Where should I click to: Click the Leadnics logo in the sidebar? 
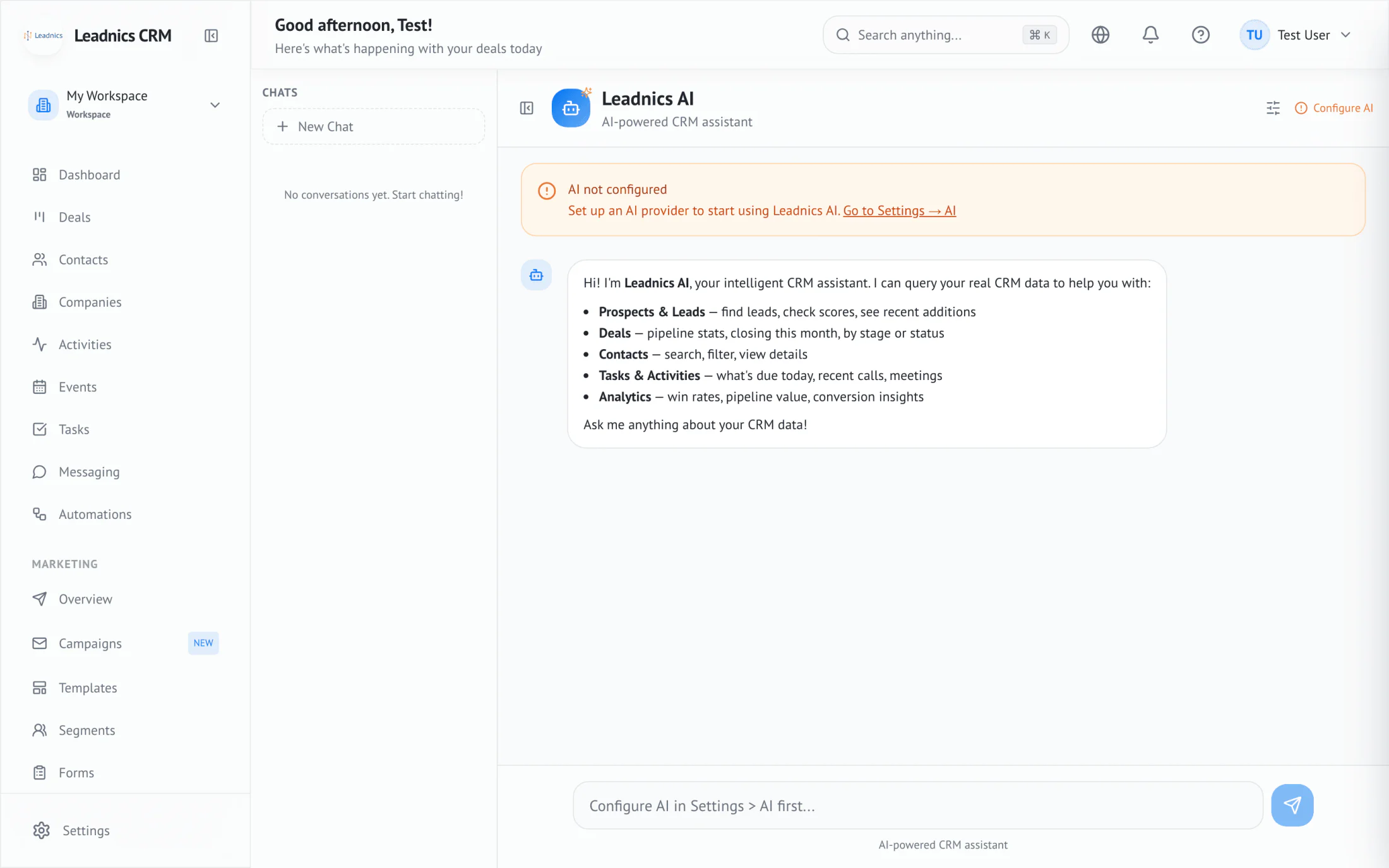(x=44, y=35)
